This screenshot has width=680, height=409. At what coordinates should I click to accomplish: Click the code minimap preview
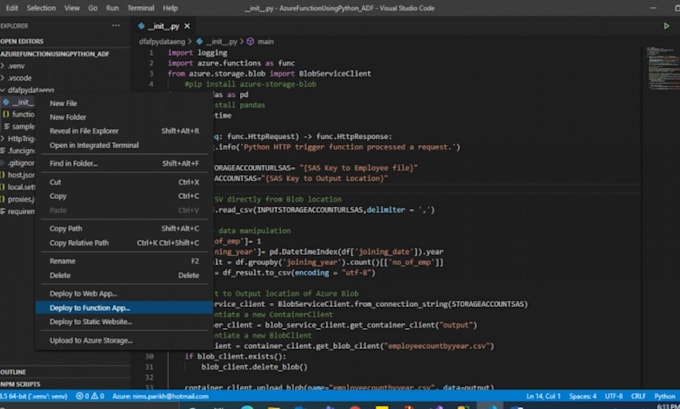(x=663, y=67)
